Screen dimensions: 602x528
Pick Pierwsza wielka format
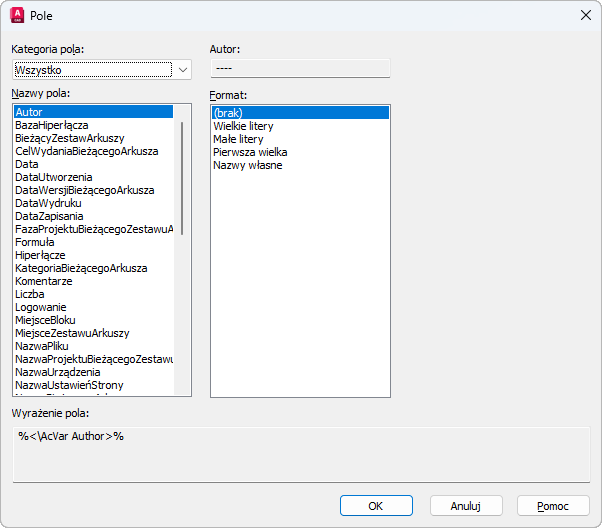click(251, 152)
